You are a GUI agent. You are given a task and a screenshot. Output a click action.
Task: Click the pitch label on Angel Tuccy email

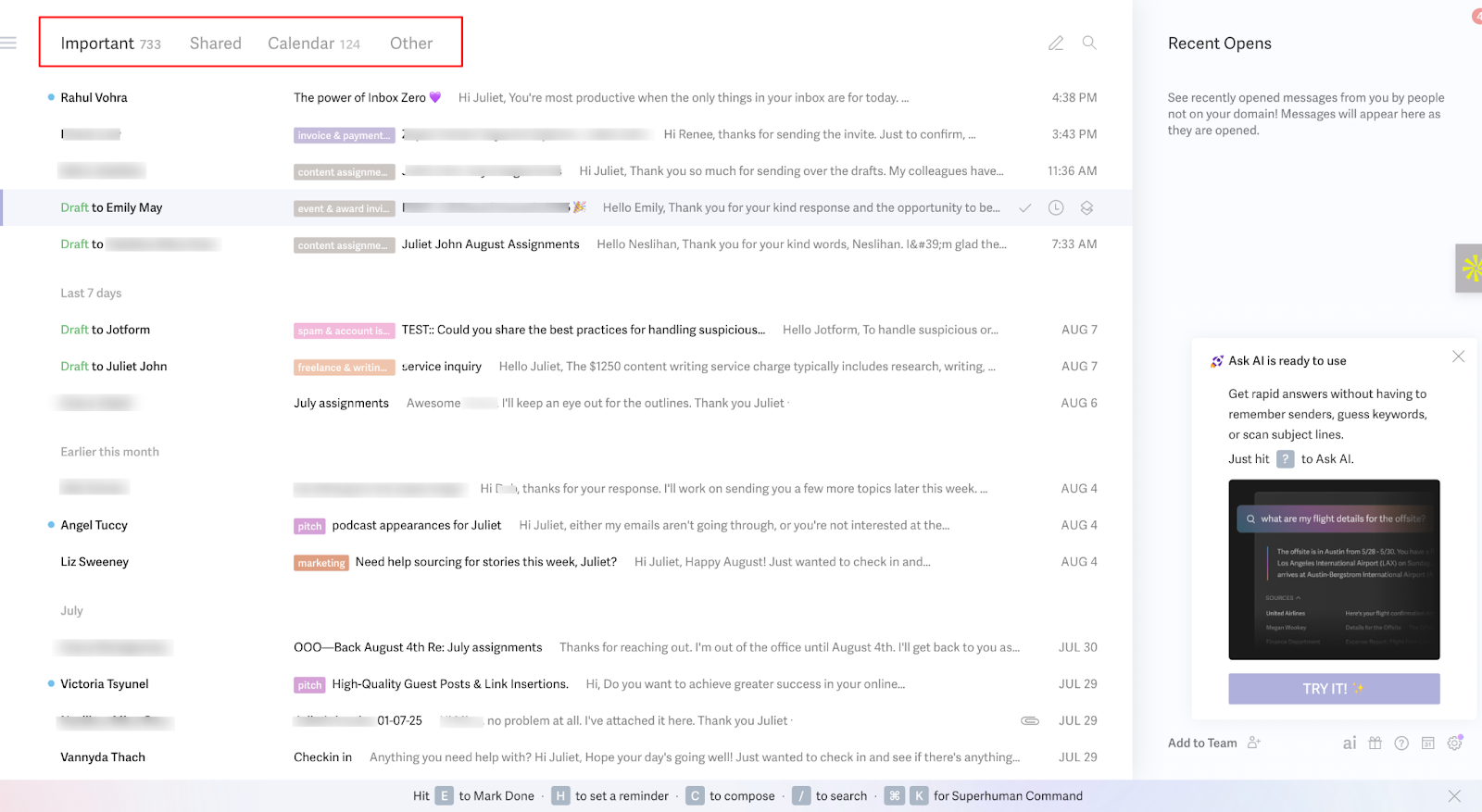309,526
